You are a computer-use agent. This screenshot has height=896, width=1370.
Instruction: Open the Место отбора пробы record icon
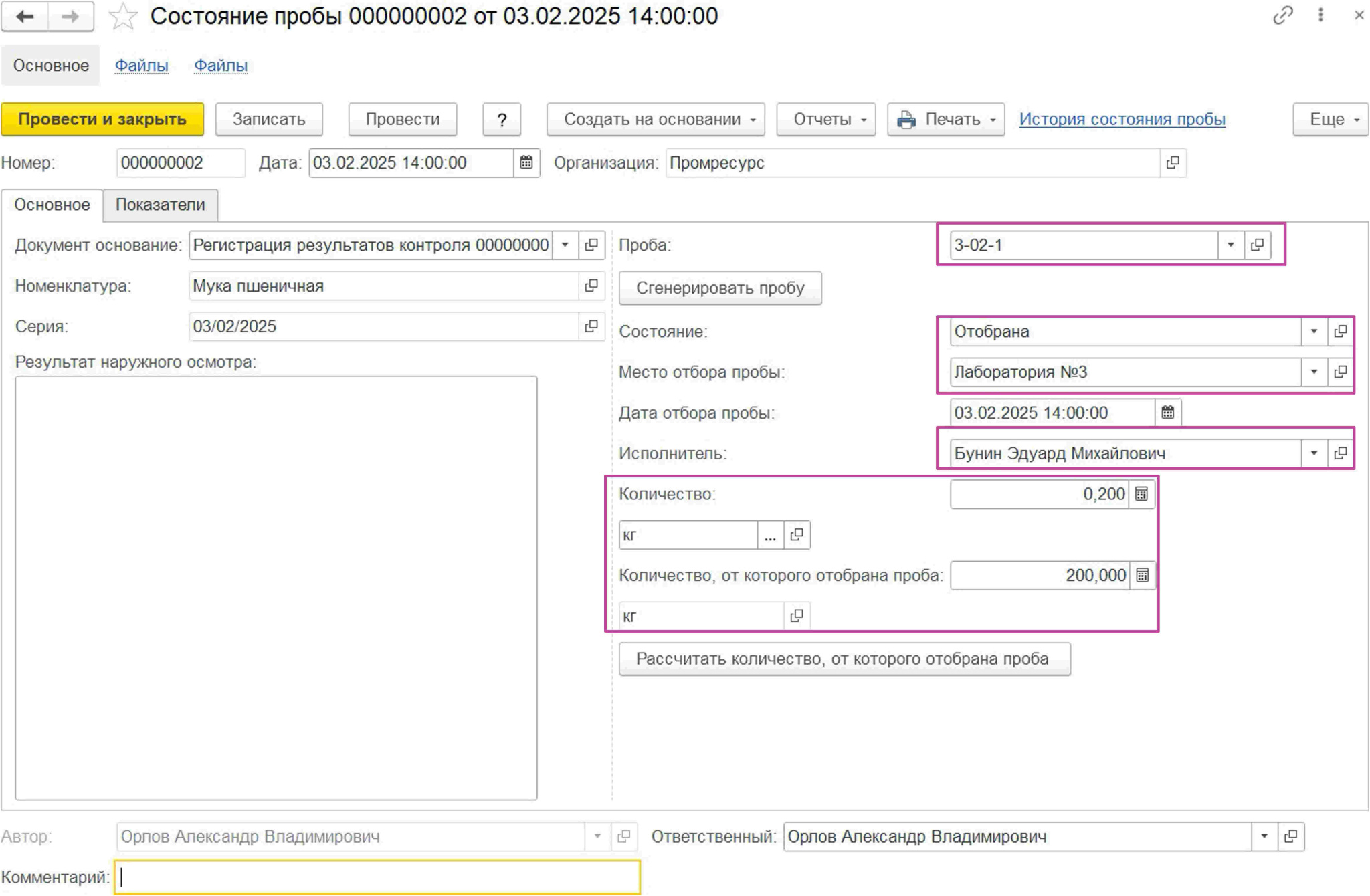(1340, 372)
